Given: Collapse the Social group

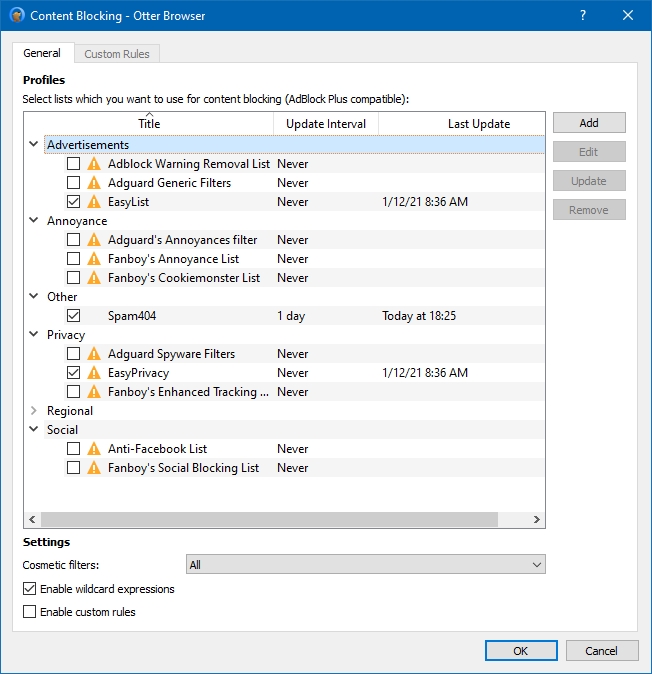Looking at the screenshot, I should click(x=34, y=429).
